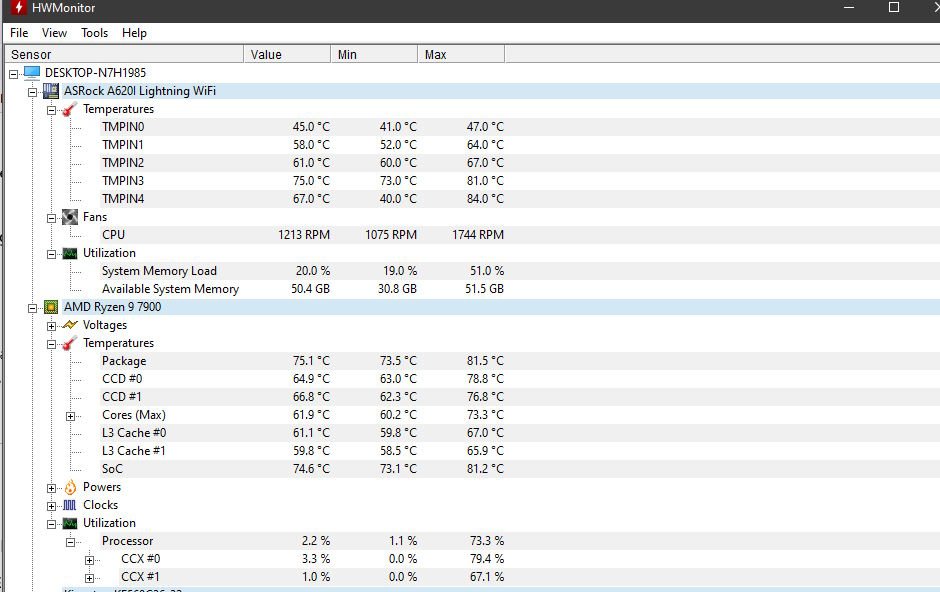
Task: Click the Ryzen Temperatures thermometer icon
Action: point(70,343)
